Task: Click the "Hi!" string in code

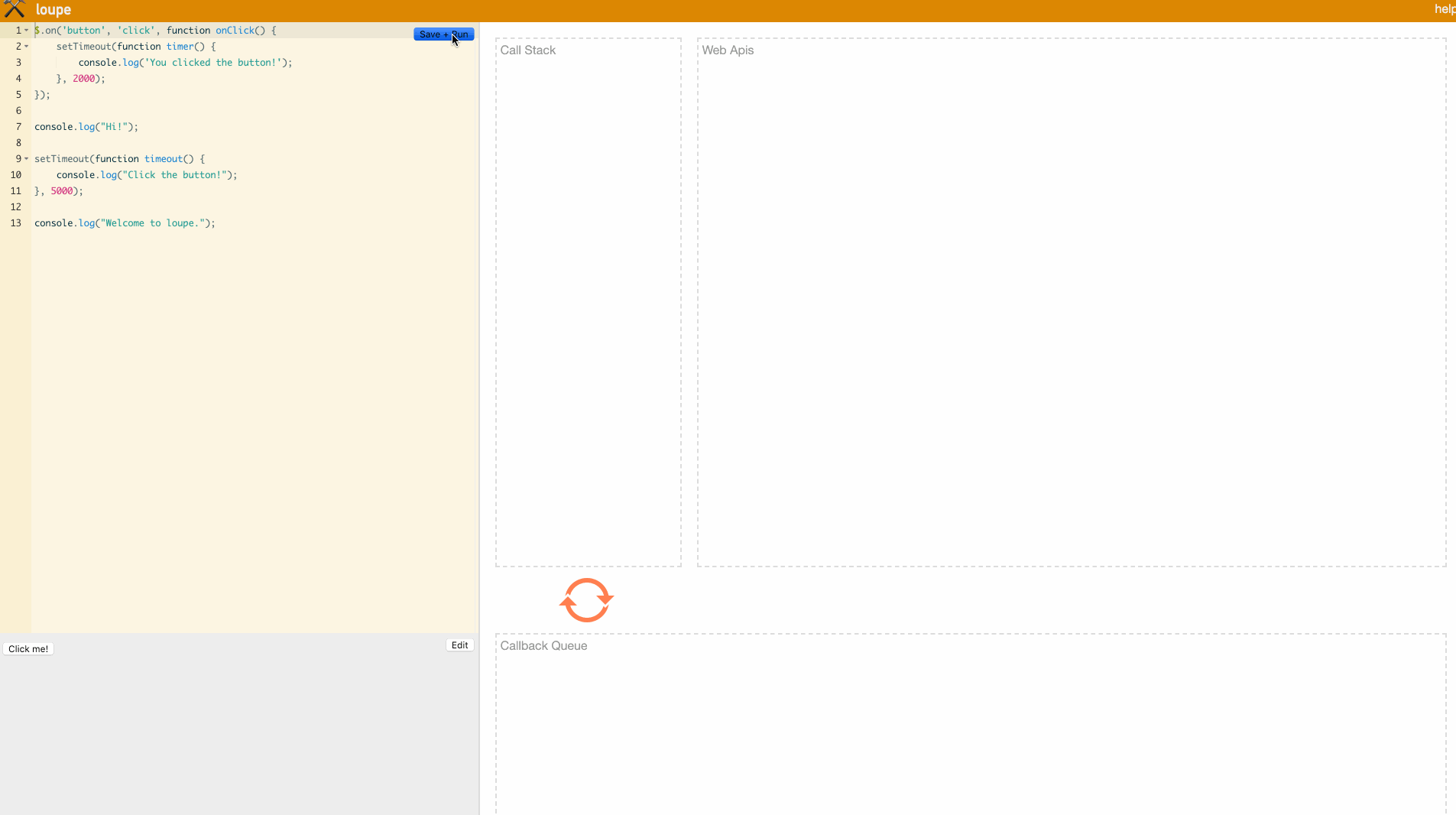Action: [114, 127]
